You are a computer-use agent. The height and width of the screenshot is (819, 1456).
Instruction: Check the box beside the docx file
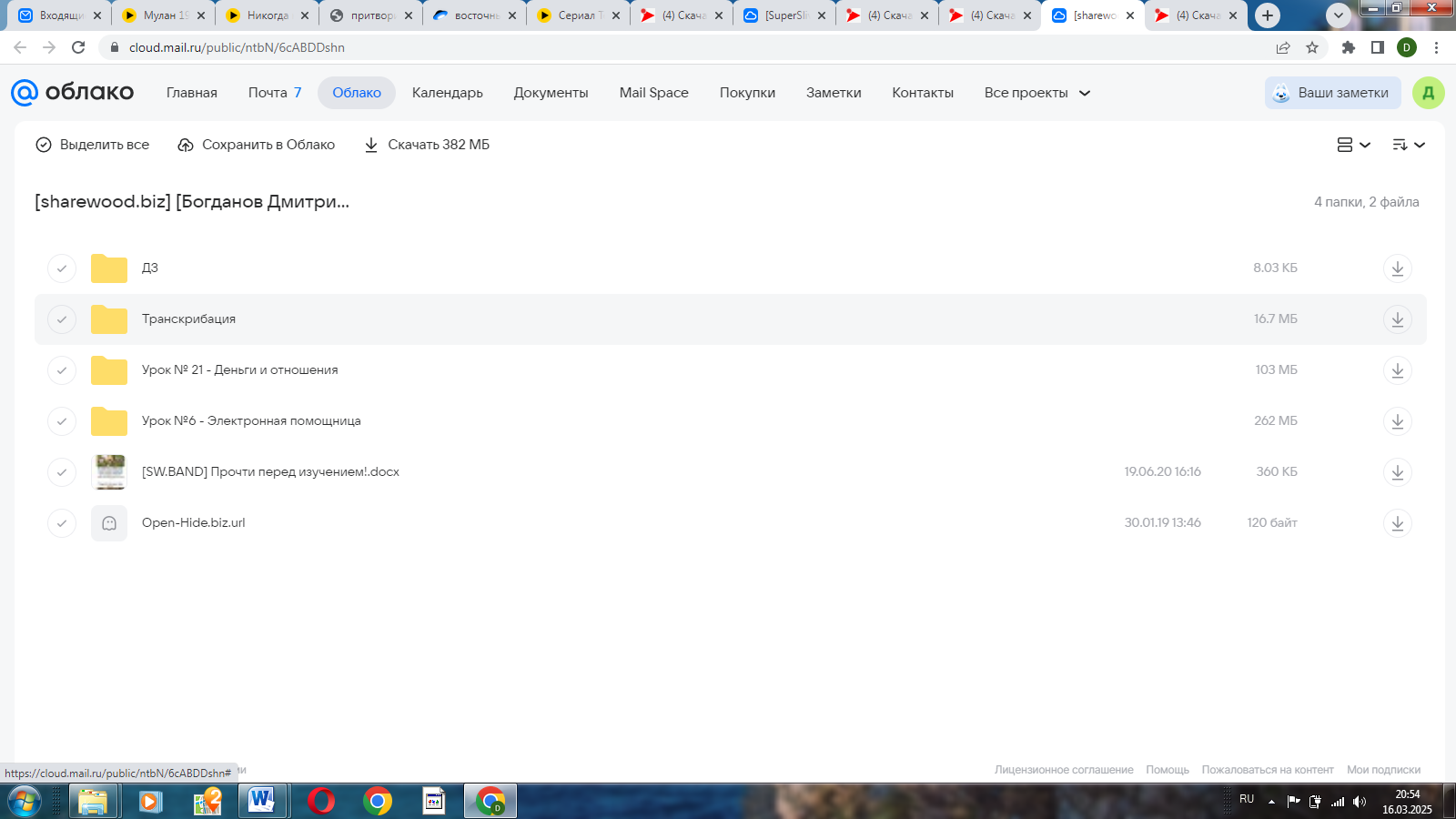(x=62, y=472)
